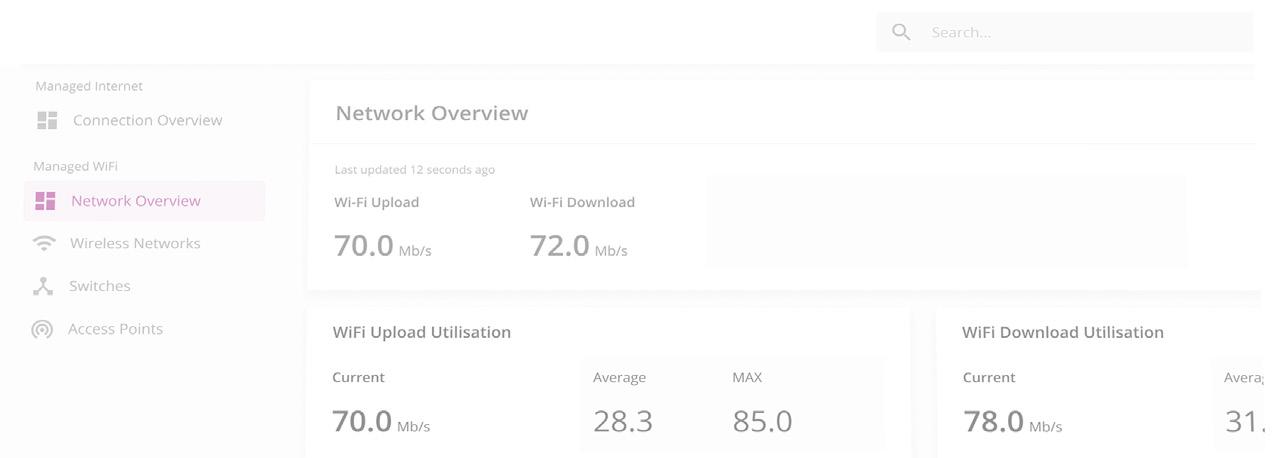This screenshot has height=458, width=1275.
Task: Click the magnifying glass search icon
Action: (x=901, y=32)
